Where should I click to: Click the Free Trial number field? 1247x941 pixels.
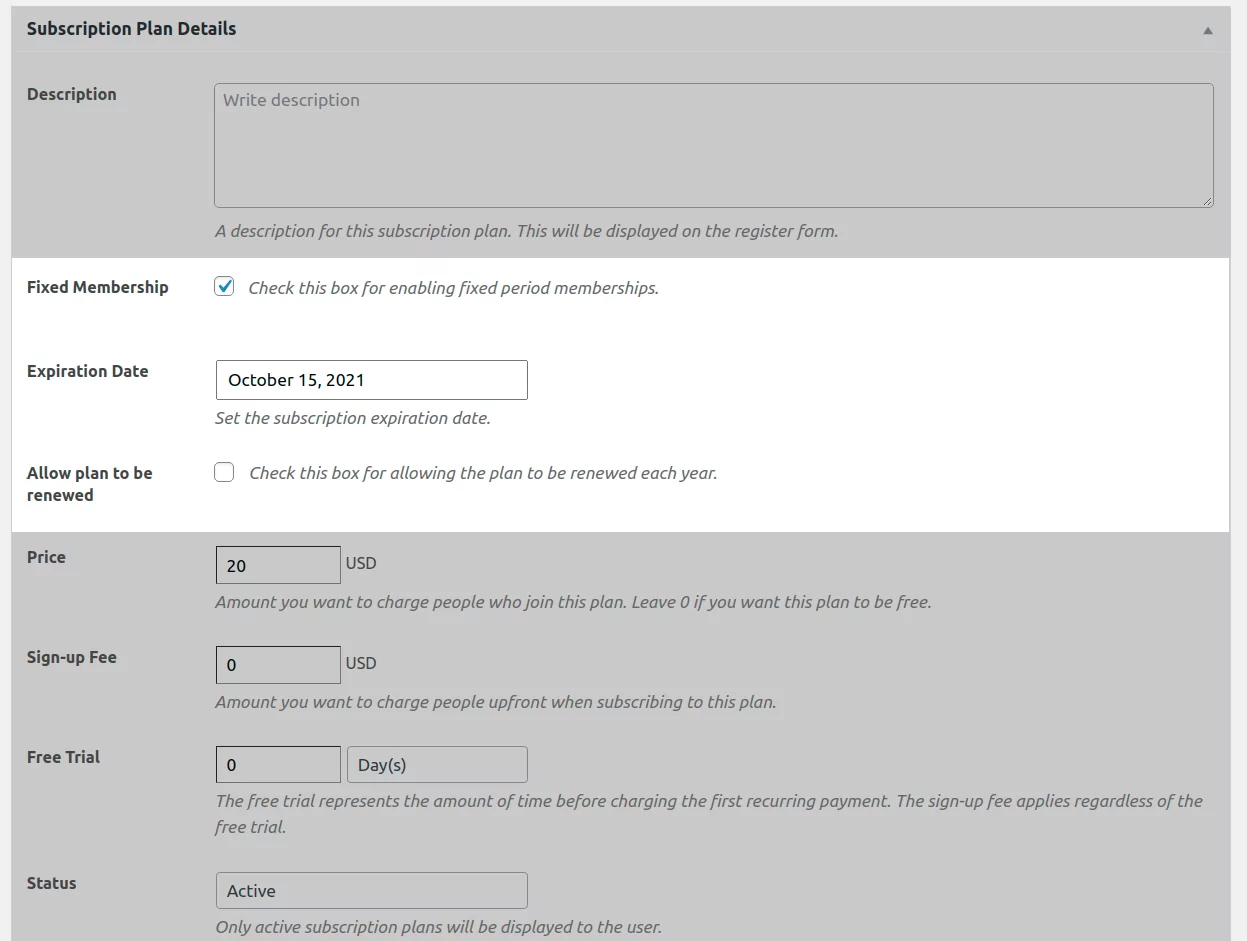coord(278,765)
